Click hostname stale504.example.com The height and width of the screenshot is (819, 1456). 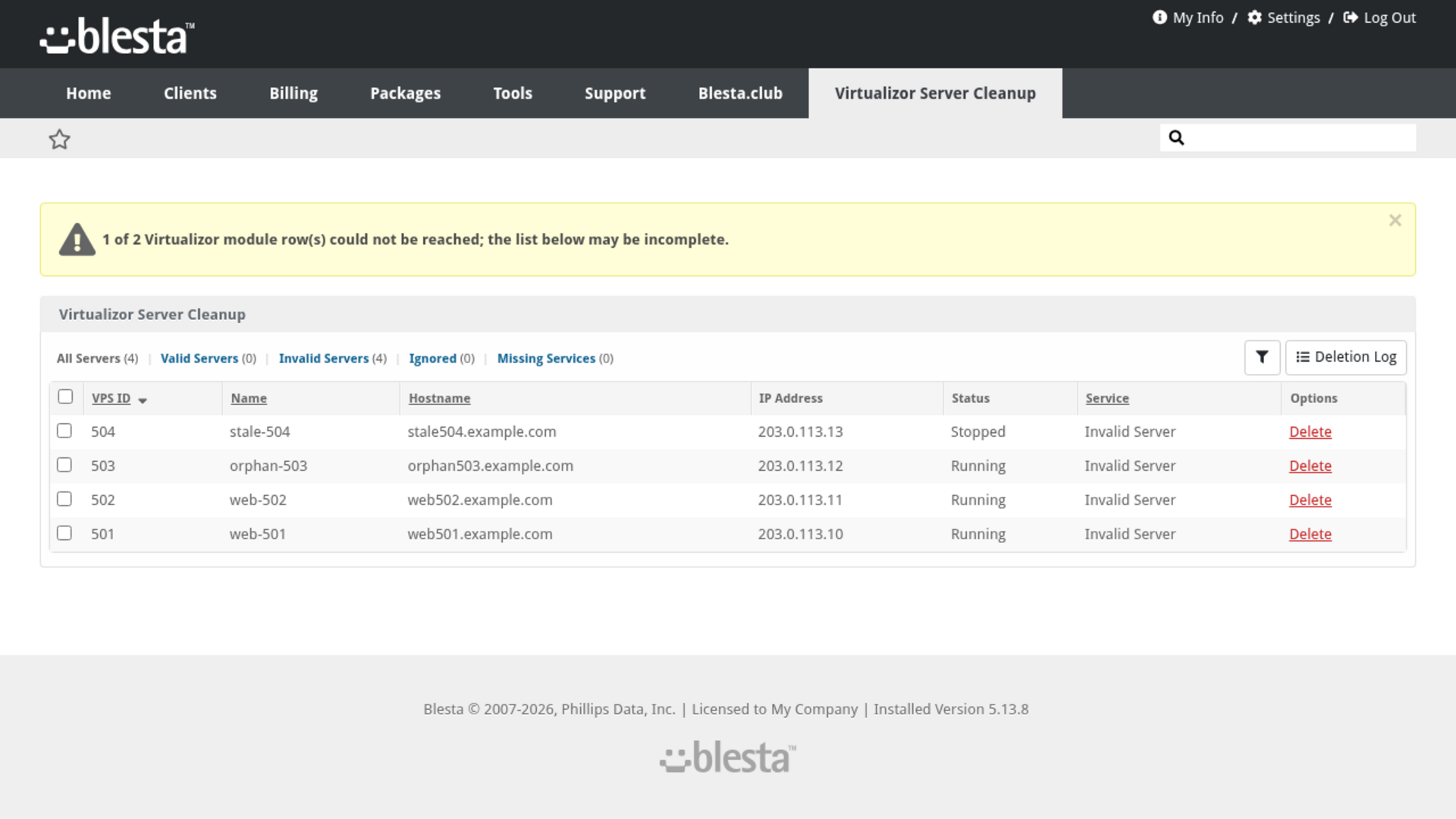[x=482, y=431]
